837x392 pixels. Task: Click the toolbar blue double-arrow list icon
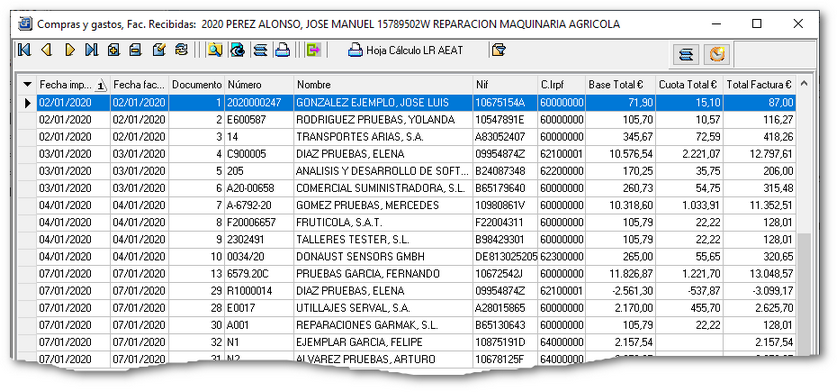coord(260,50)
